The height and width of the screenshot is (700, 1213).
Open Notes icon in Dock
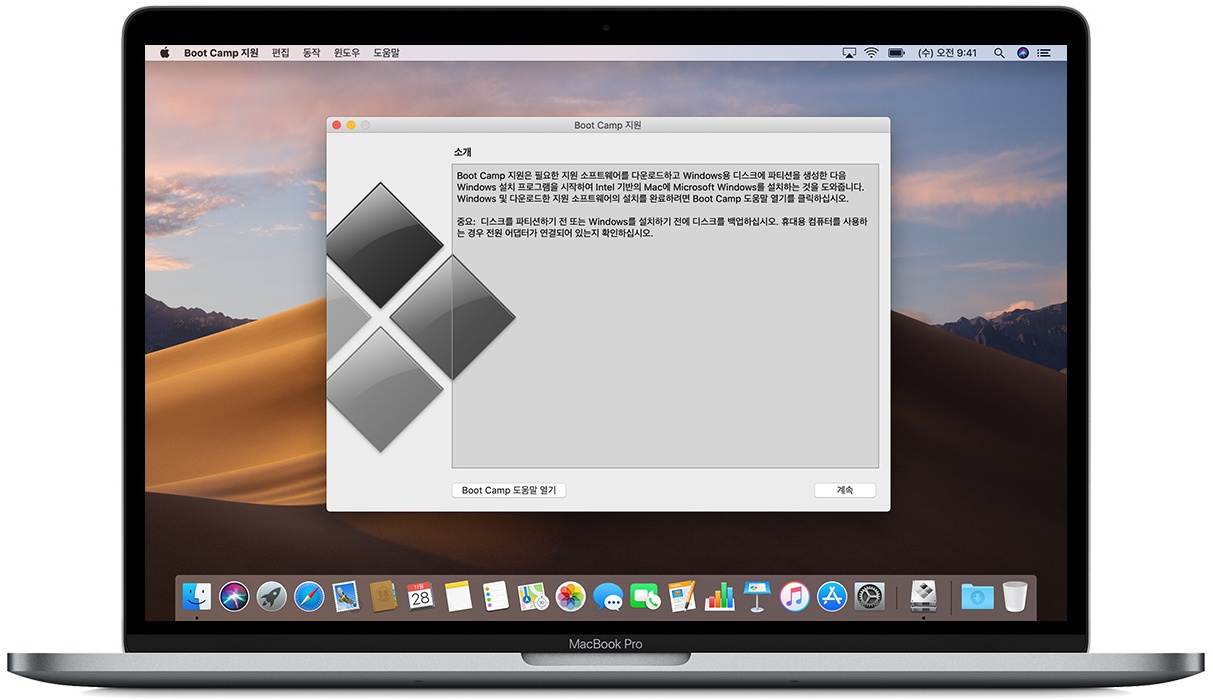coord(458,597)
